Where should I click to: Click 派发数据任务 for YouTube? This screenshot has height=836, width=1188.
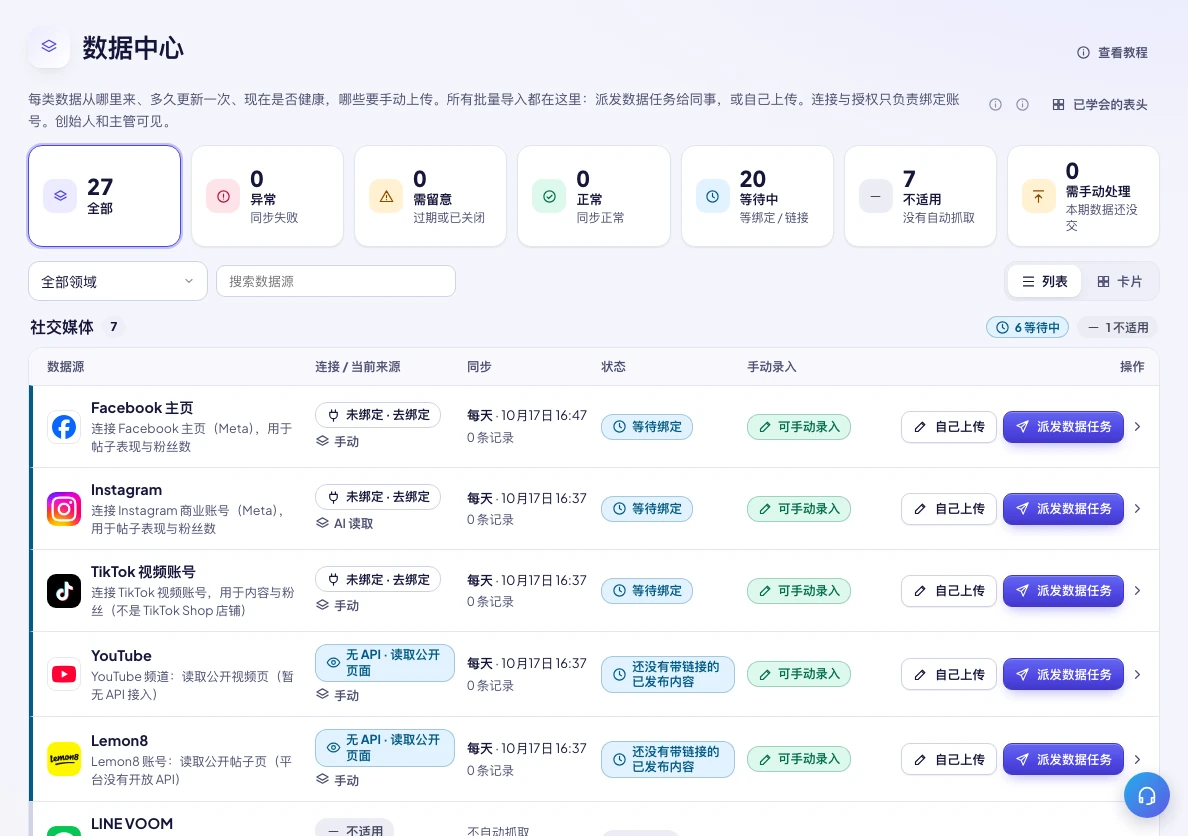[1063, 674]
